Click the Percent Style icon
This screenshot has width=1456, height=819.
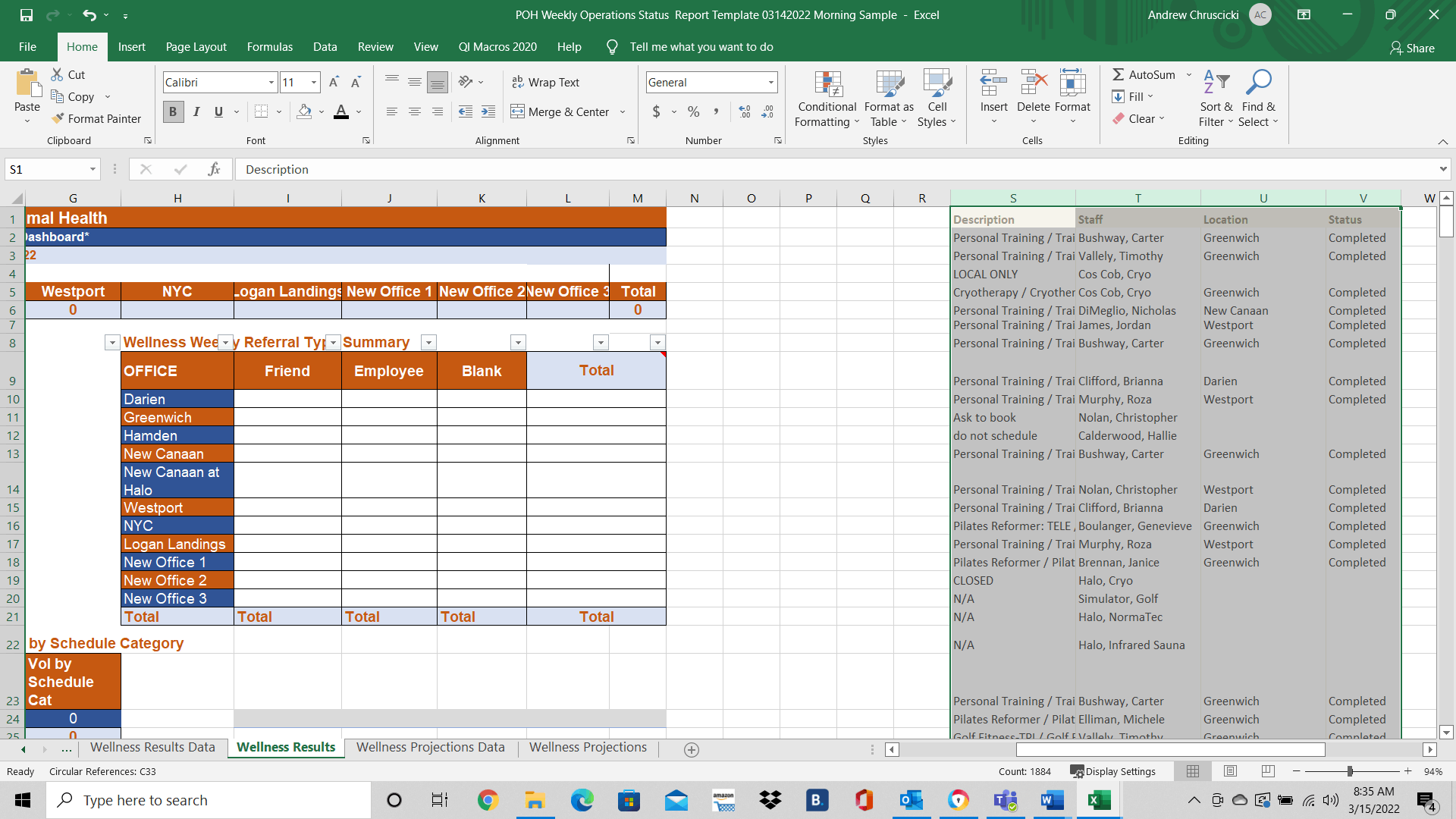pos(693,112)
